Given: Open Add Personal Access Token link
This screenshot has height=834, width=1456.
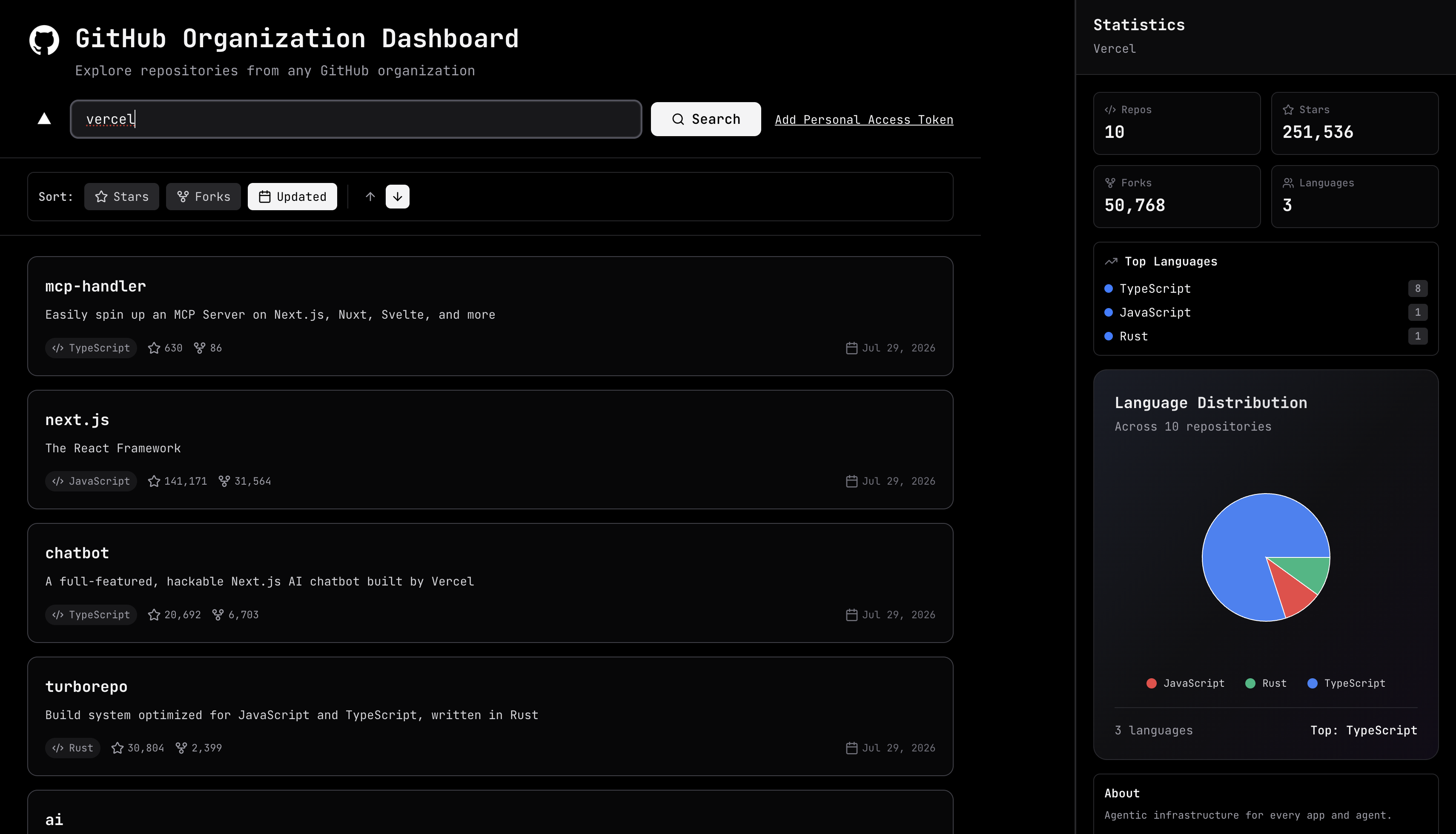Looking at the screenshot, I should (863, 120).
